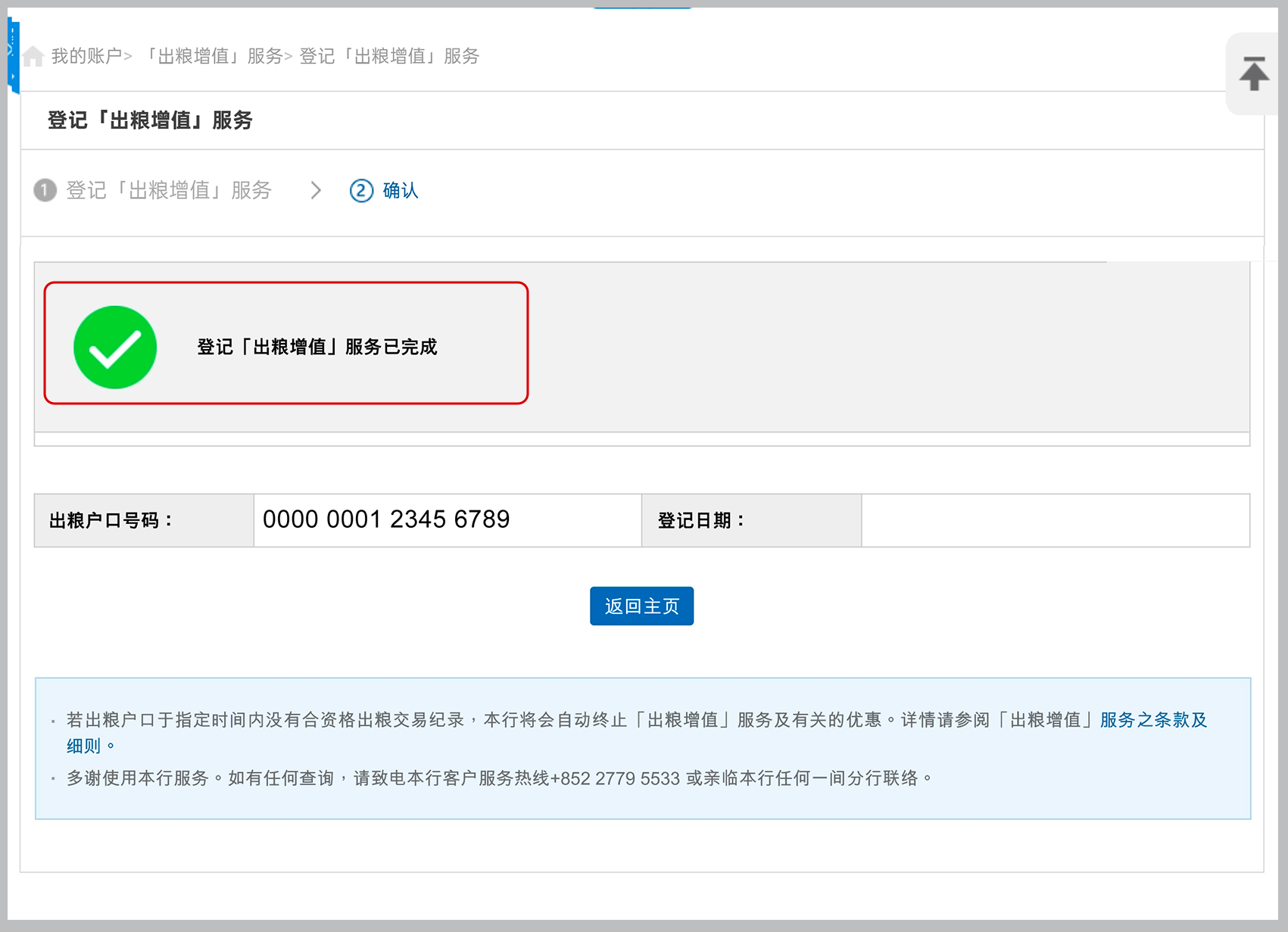Click the 出粮户口号码 label cell

tap(143, 520)
